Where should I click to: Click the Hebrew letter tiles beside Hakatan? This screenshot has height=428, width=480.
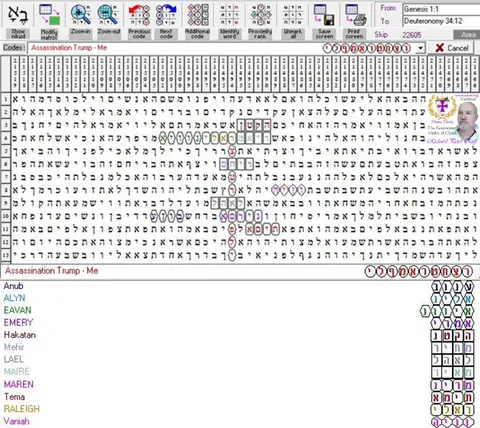pos(452,336)
